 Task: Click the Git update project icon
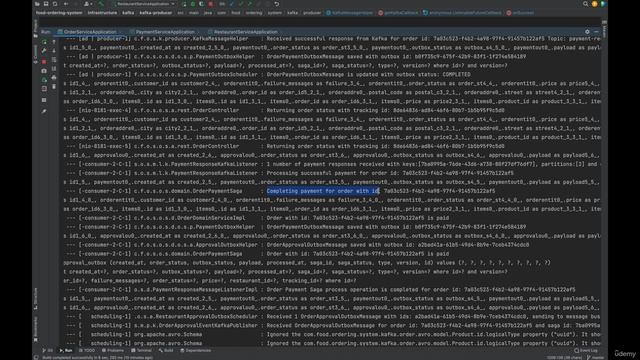pyautogui.click(x=232, y=4)
